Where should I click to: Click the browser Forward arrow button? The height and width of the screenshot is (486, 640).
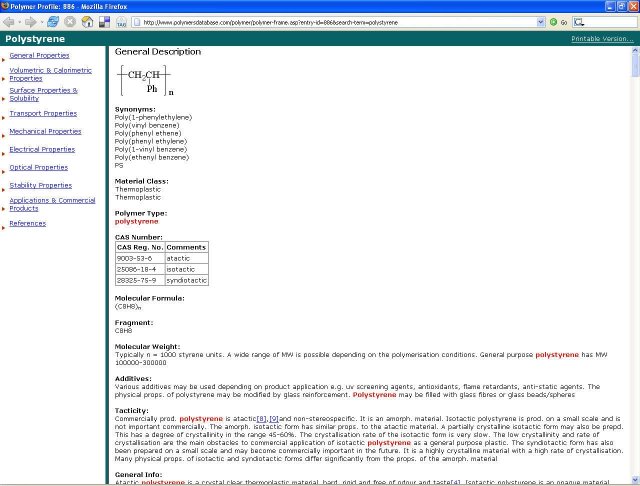[30, 22]
